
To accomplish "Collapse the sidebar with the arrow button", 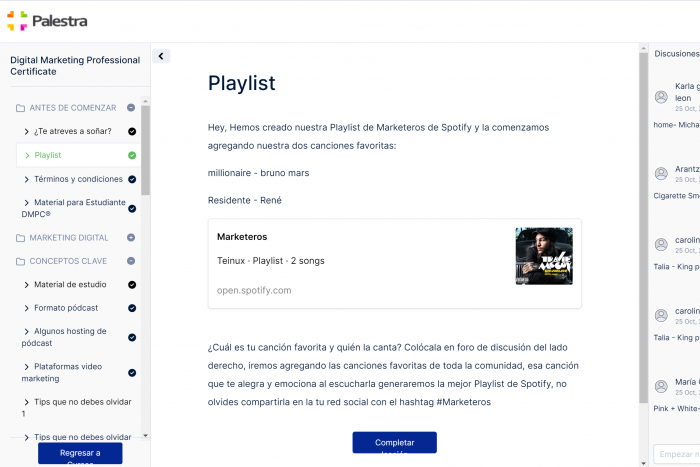I will pyautogui.click(x=162, y=57).
